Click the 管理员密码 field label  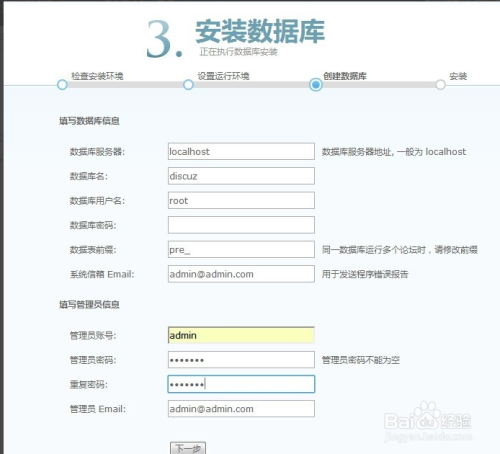pos(93,360)
